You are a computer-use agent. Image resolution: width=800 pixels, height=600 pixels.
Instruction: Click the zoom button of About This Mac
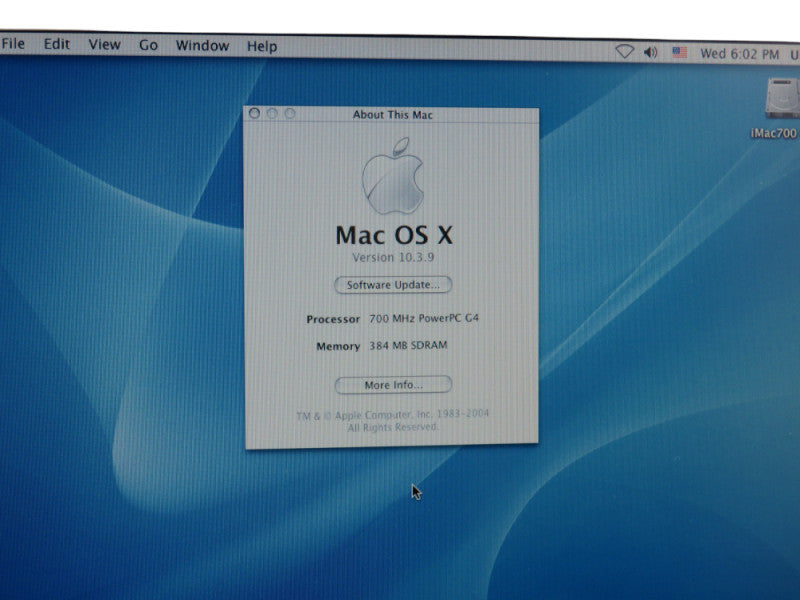pos(290,113)
